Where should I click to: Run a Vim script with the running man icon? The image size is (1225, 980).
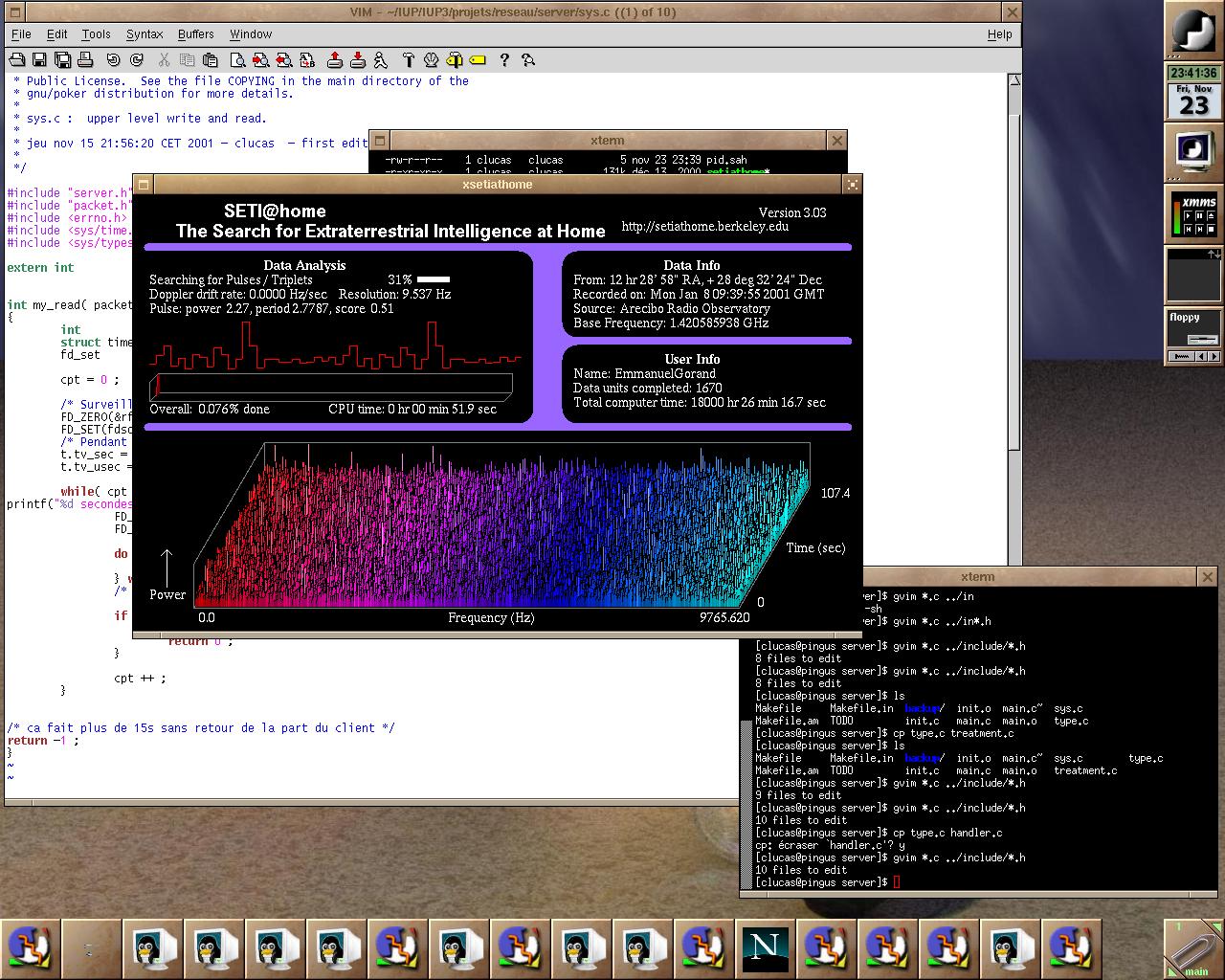click(381, 59)
